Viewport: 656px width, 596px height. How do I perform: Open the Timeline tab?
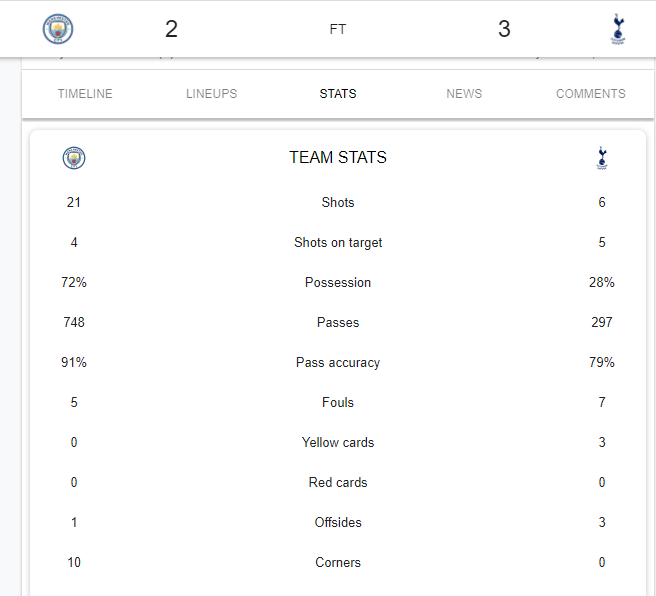tap(85, 94)
